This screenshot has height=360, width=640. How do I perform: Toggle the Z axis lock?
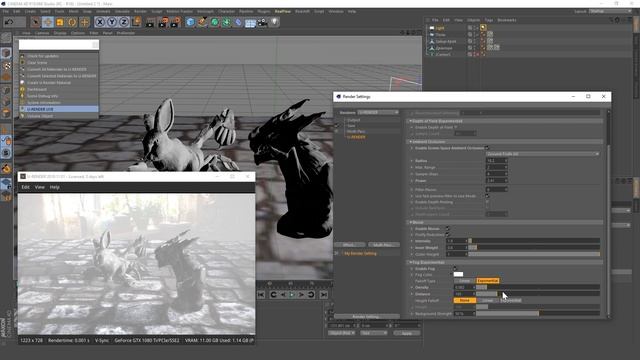tap(124, 22)
